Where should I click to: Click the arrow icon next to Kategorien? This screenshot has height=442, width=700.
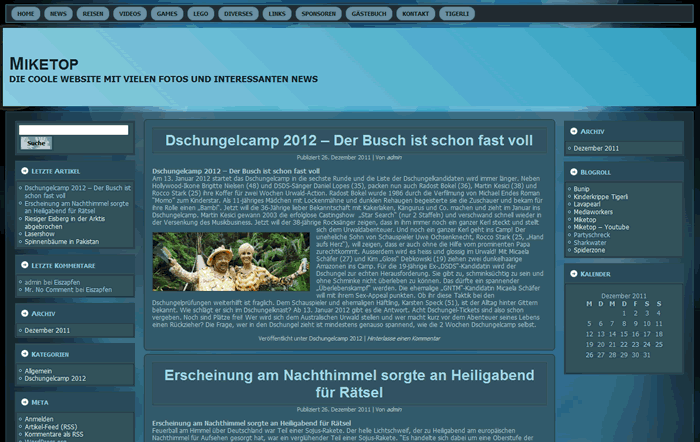[x=25, y=354]
